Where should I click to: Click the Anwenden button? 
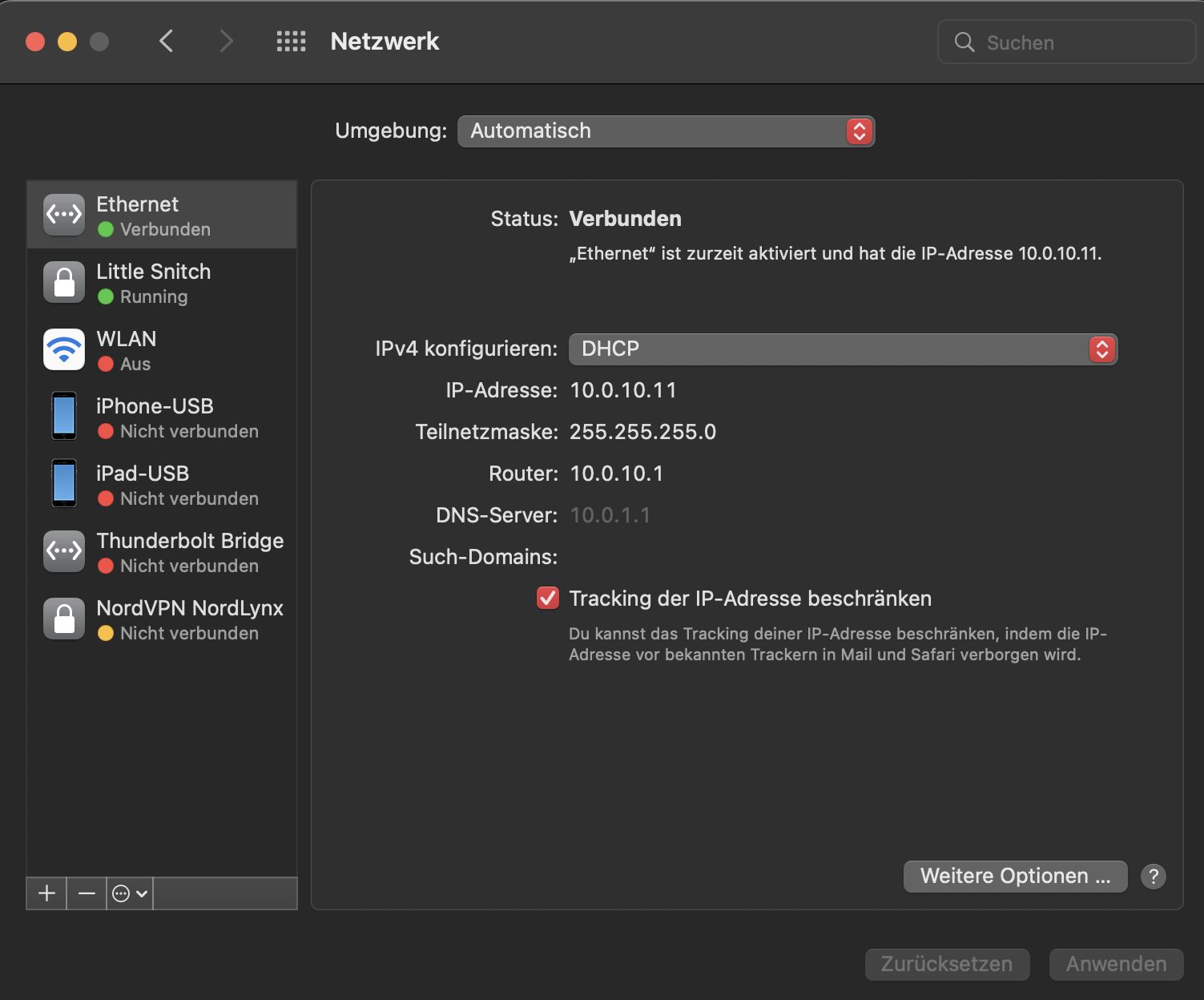(x=1116, y=964)
